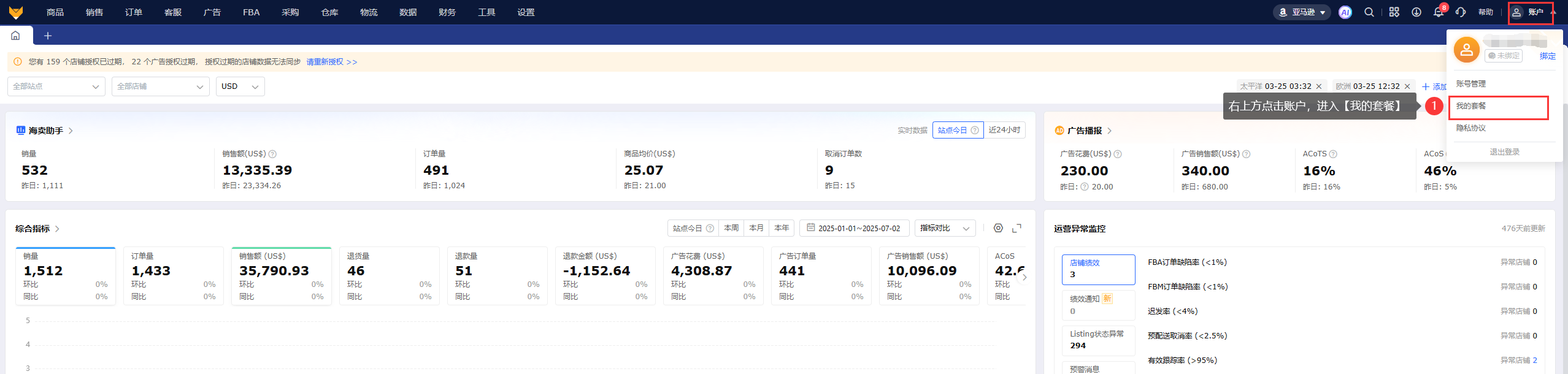Open the customer service headset icon
Viewport: 1568px width, 374px height.
pos(1461,12)
